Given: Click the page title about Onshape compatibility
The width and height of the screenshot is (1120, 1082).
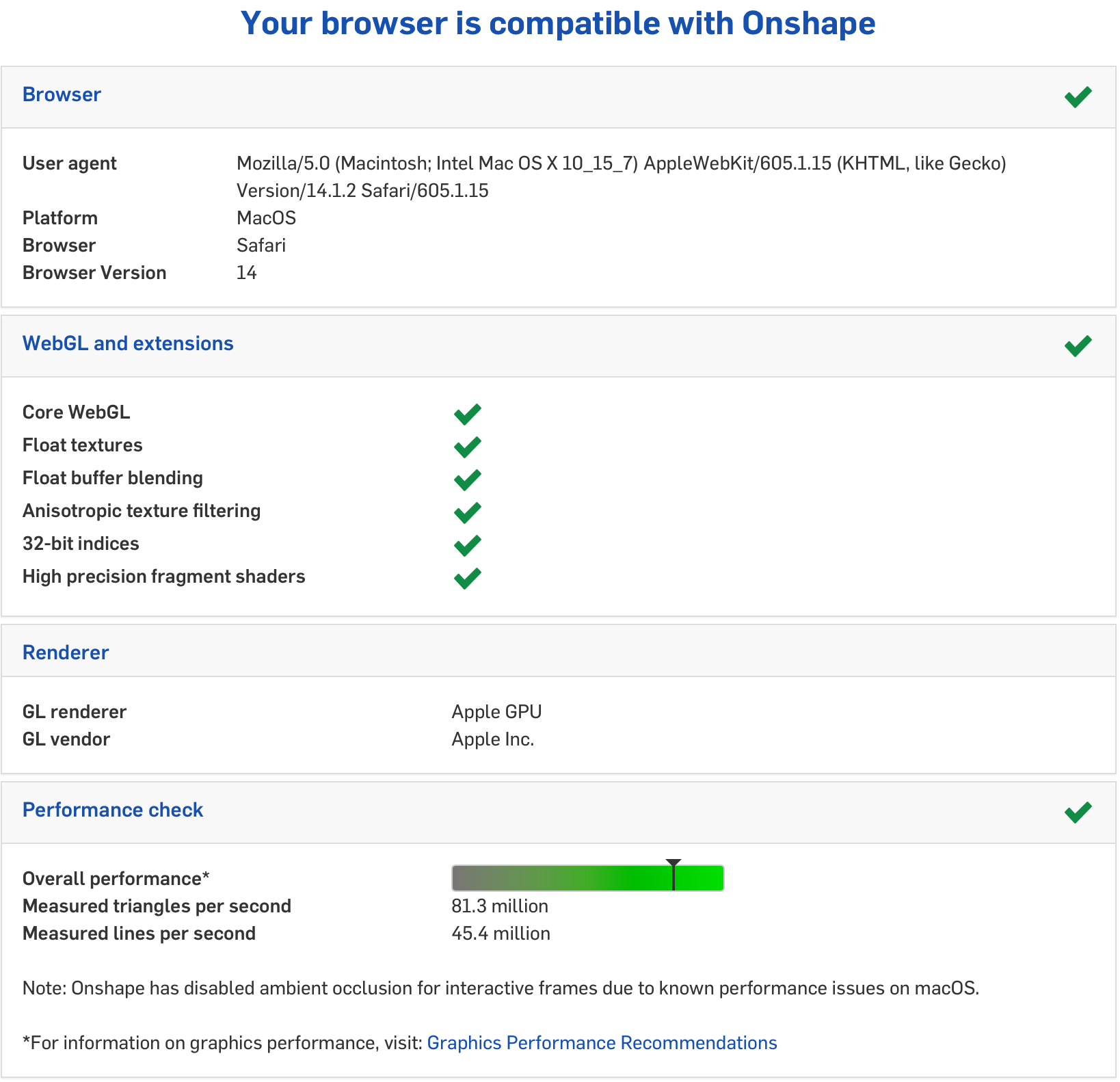Looking at the screenshot, I should [x=558, y=23].
